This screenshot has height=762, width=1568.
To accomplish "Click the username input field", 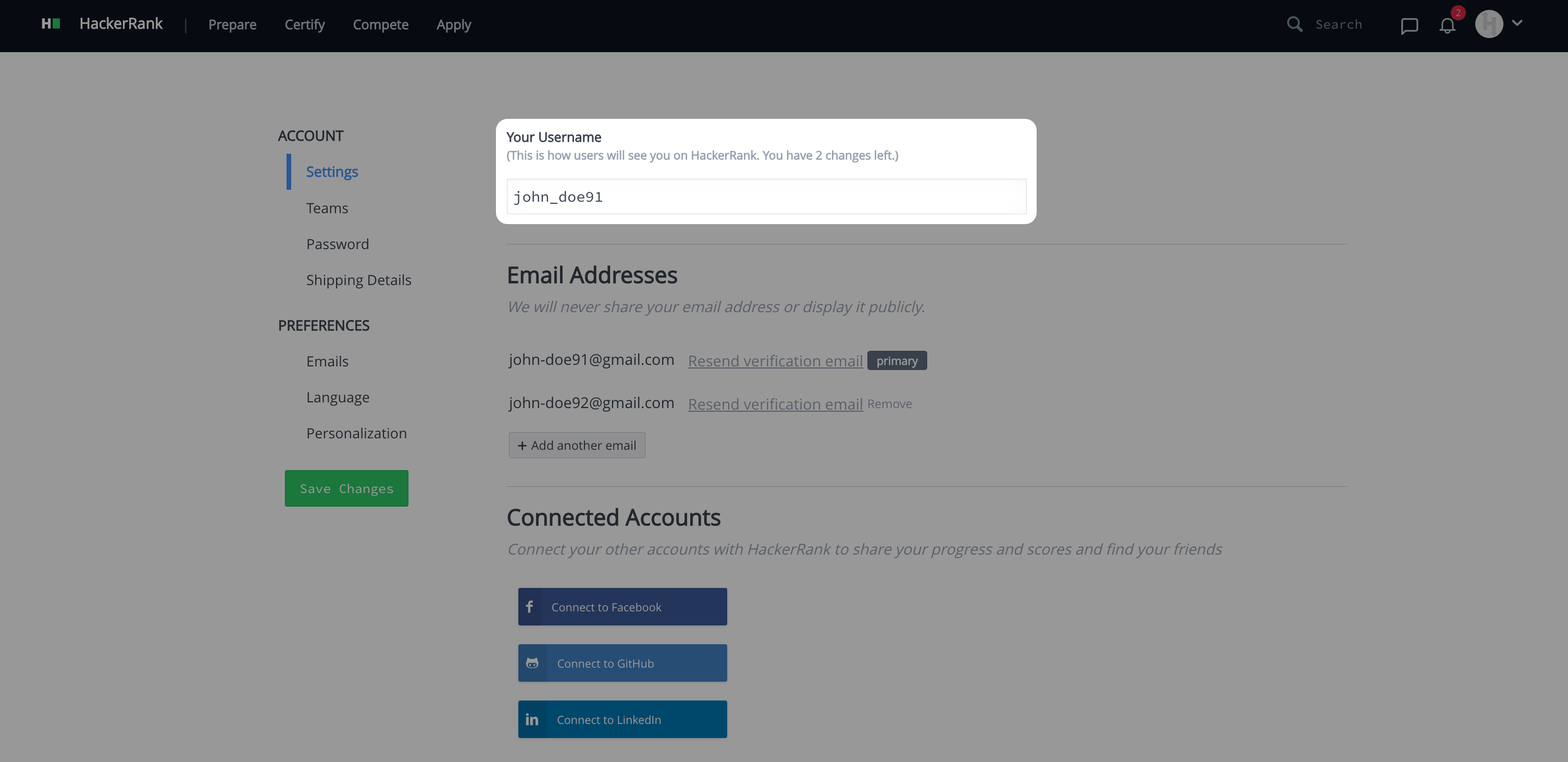I will pyautogui.click(x=766, y=196).
